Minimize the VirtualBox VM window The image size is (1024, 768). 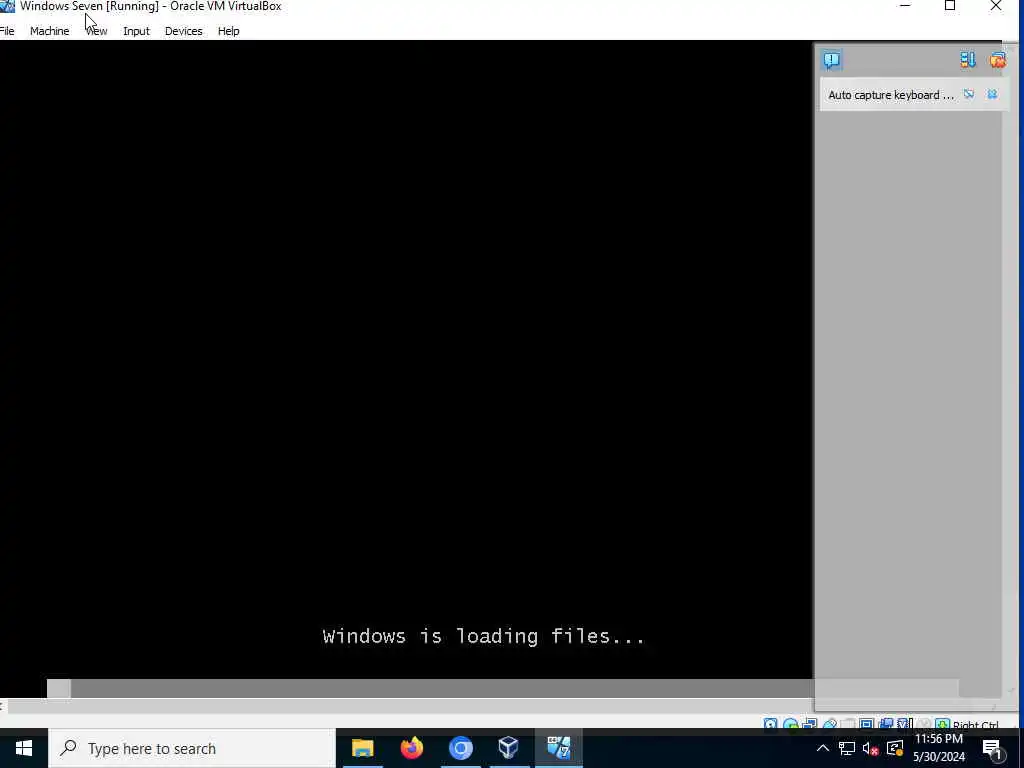(905, 6)
